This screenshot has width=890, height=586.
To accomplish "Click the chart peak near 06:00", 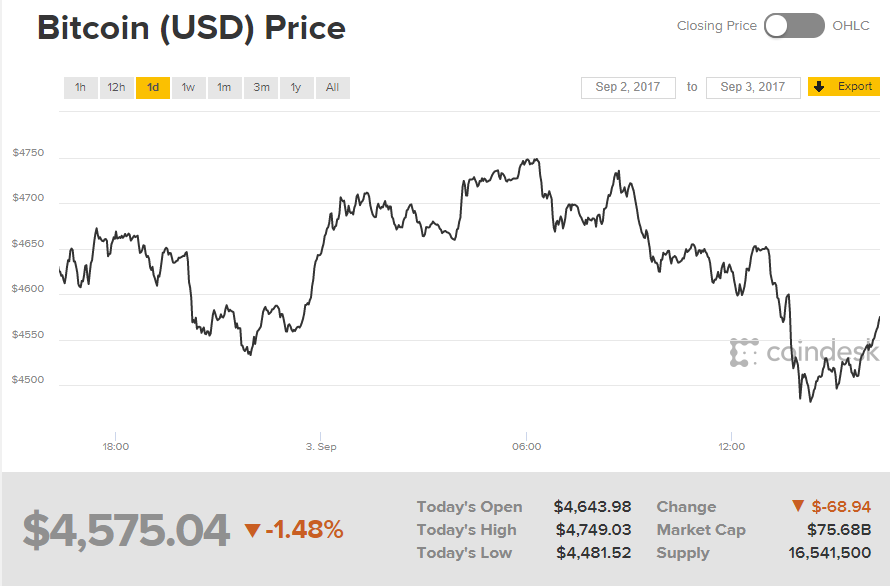I will 537,159.
